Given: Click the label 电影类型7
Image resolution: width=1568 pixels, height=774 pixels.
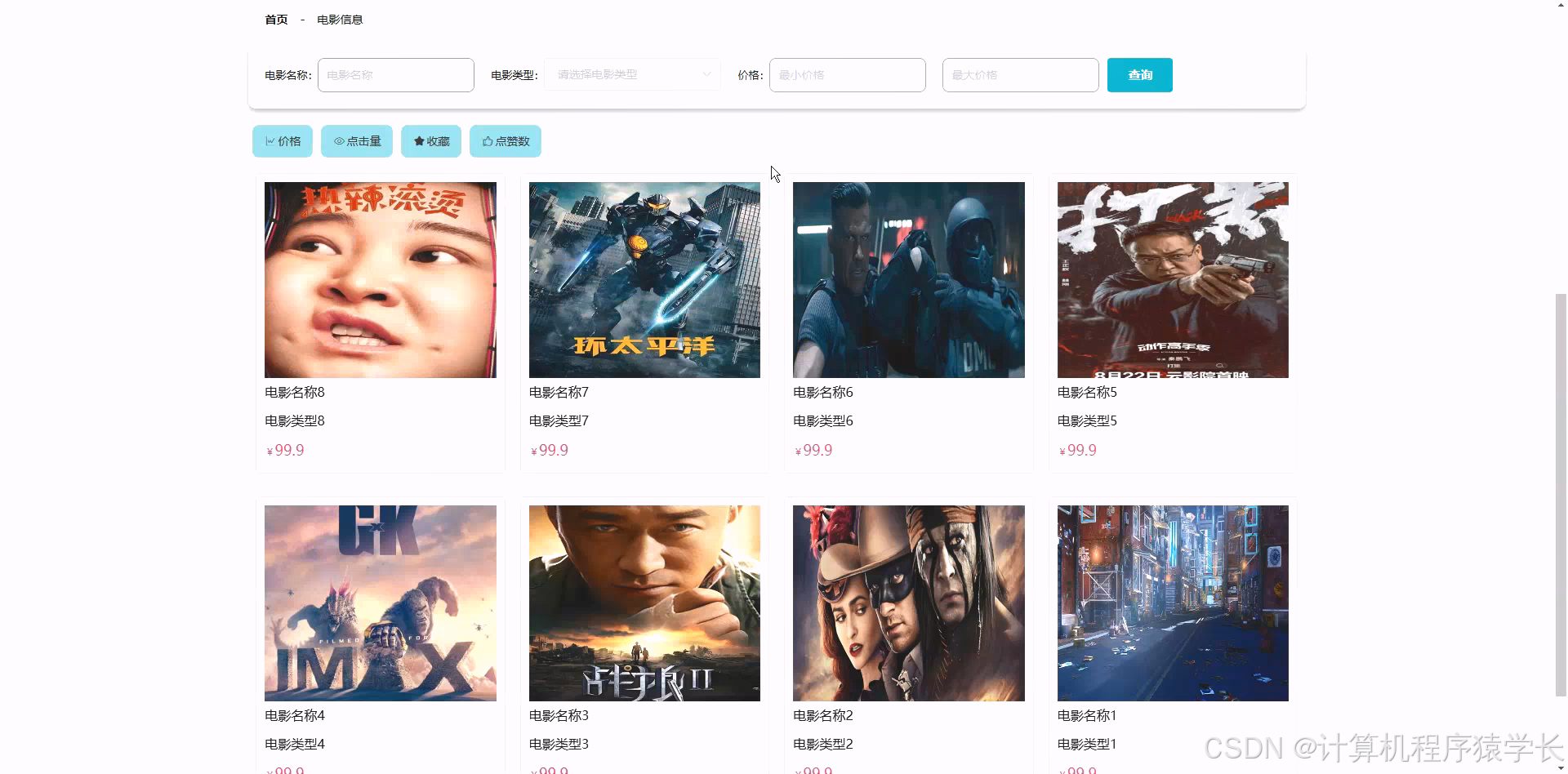Looking at the screenshot, I should pos(559,421).
